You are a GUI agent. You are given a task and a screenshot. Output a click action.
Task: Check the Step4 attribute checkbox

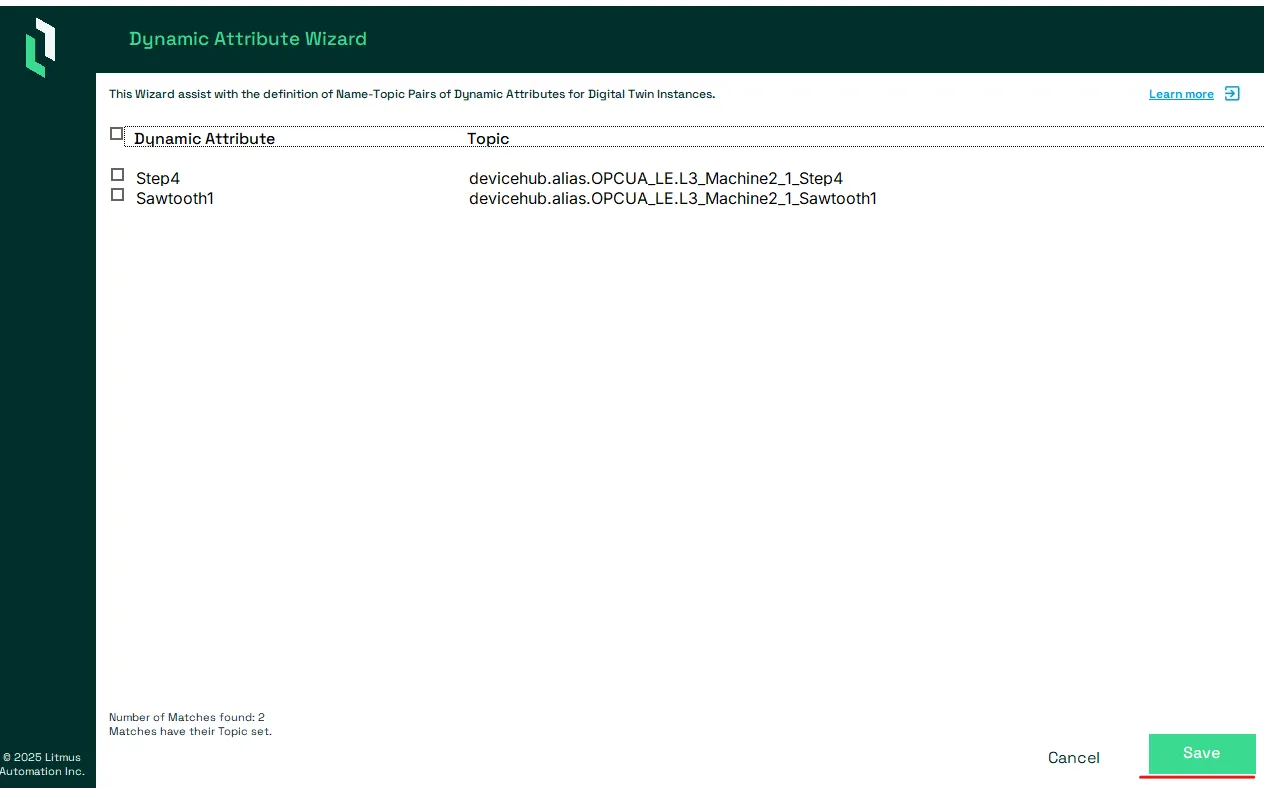117,174
